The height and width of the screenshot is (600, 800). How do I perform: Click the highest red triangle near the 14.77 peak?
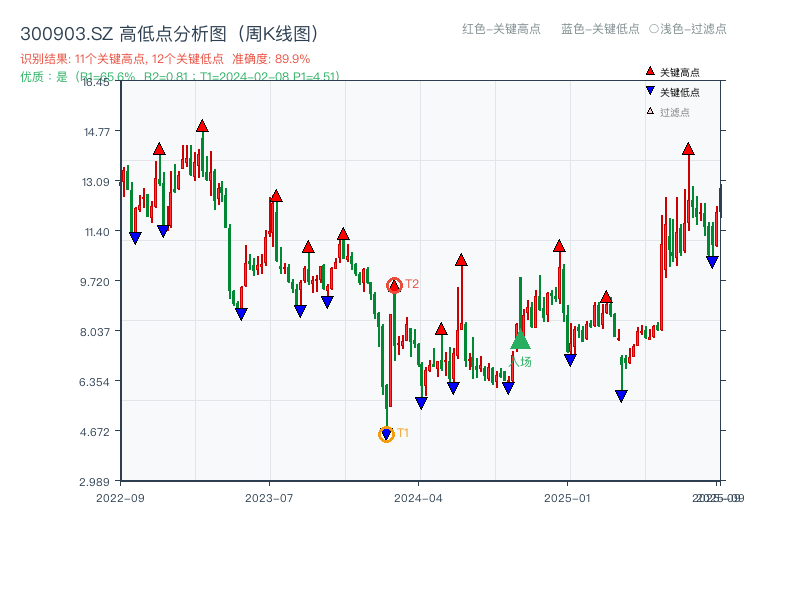coord(201,127)
